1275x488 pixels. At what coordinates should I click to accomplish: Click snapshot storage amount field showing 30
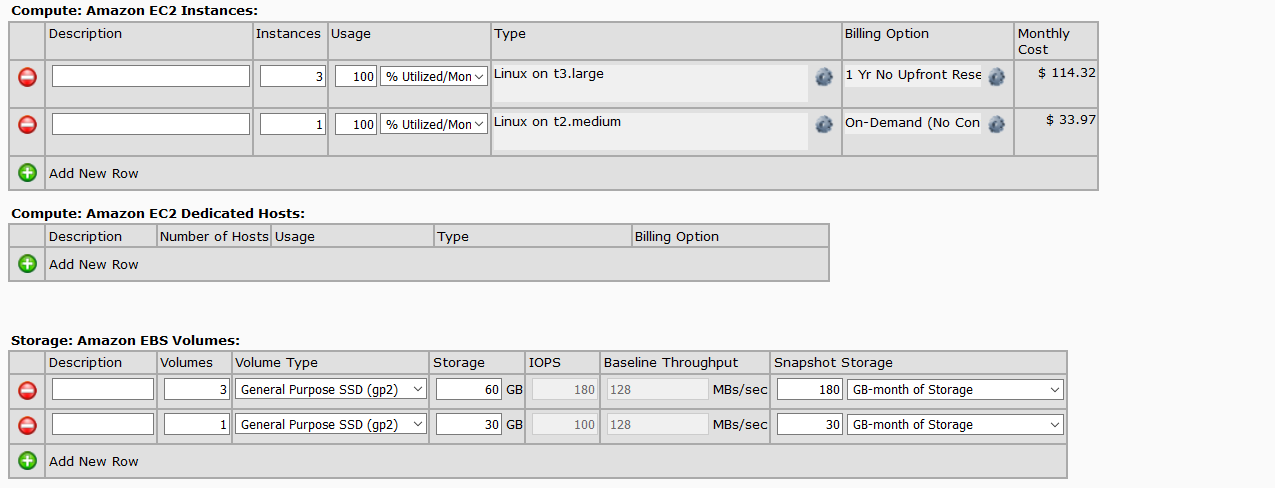pyautogui.click(x=810, y=424)
